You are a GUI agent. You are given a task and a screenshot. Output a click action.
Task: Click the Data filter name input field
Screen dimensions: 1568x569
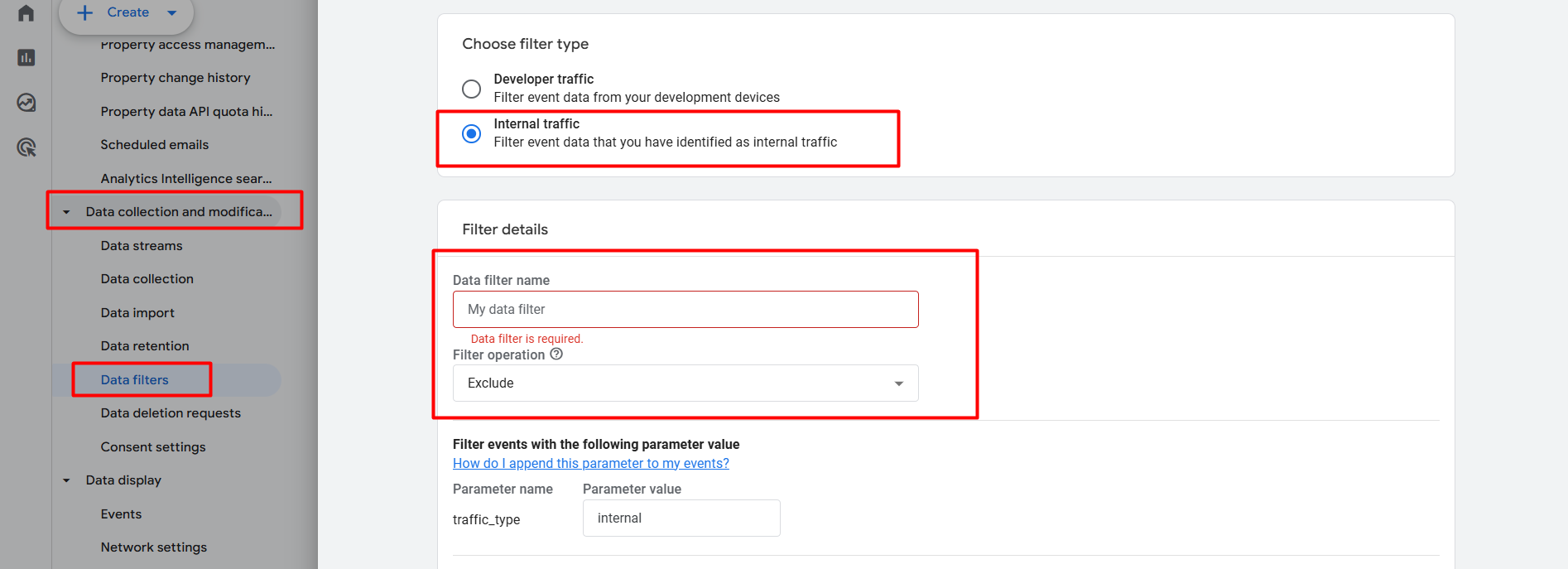point(685,310)
